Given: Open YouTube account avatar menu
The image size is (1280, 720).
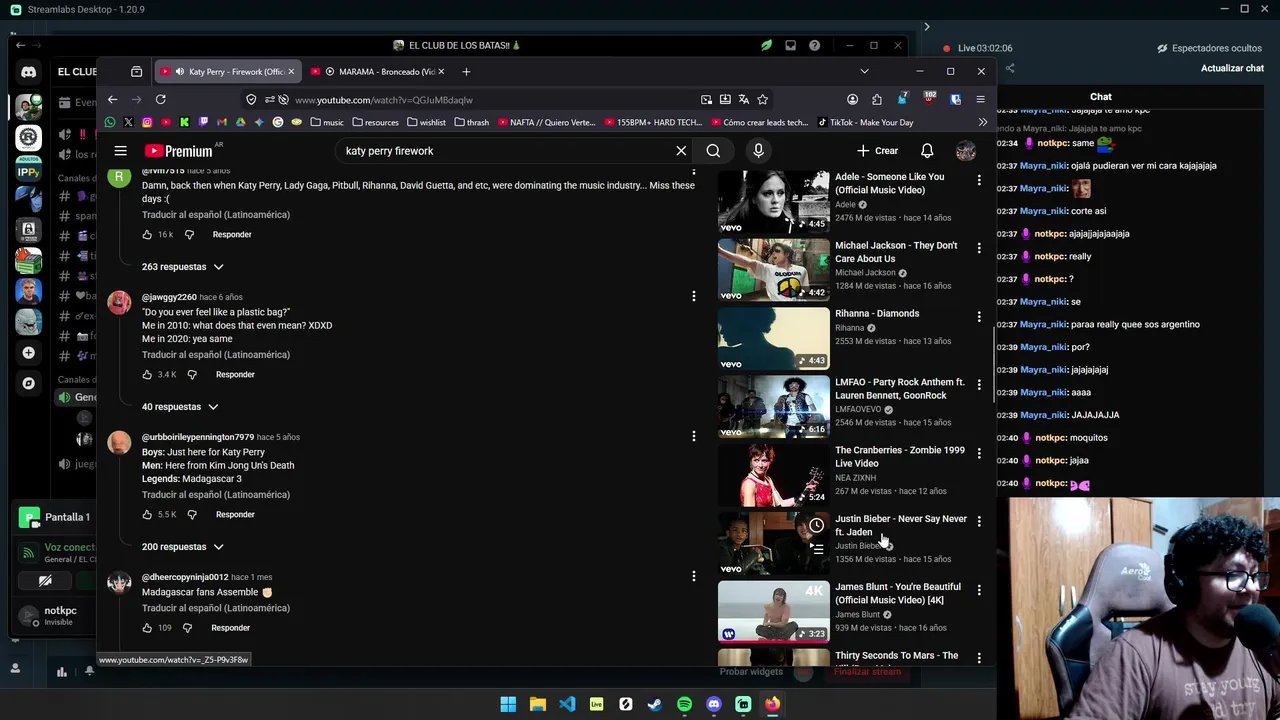Looking at the screenshot, I should (965, 151).
